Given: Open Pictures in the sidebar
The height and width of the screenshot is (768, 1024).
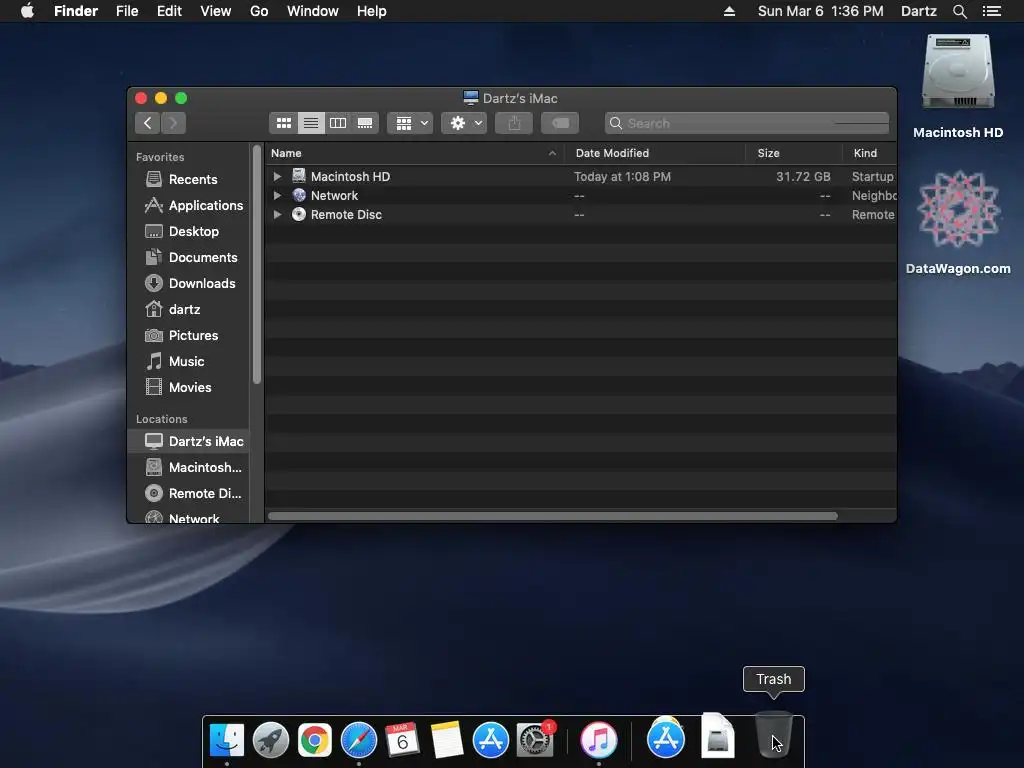Looking at the screenshot, I should (189, 336).
